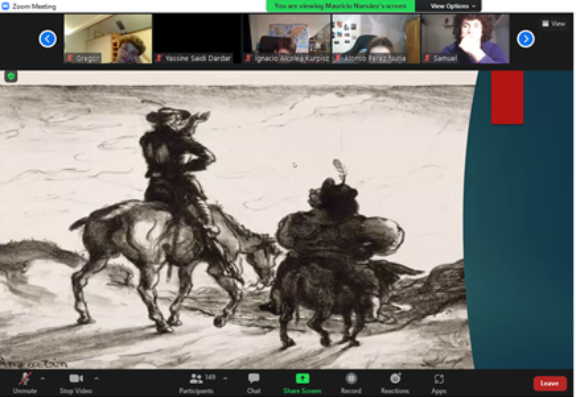Open the Participants list
576x397 pixels.
[197, 383]
